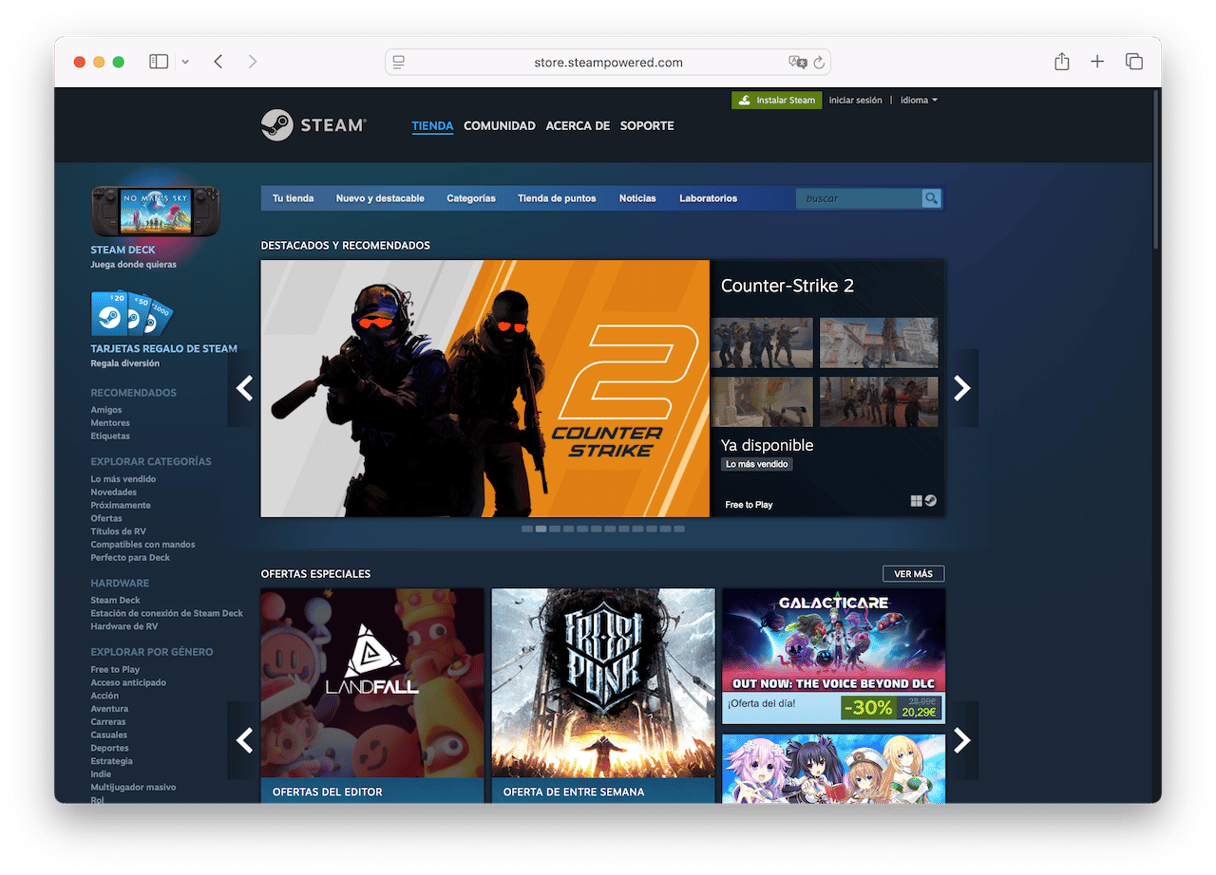
Task: Open Etiquetas under Recomendados
Action: point(110,436)
